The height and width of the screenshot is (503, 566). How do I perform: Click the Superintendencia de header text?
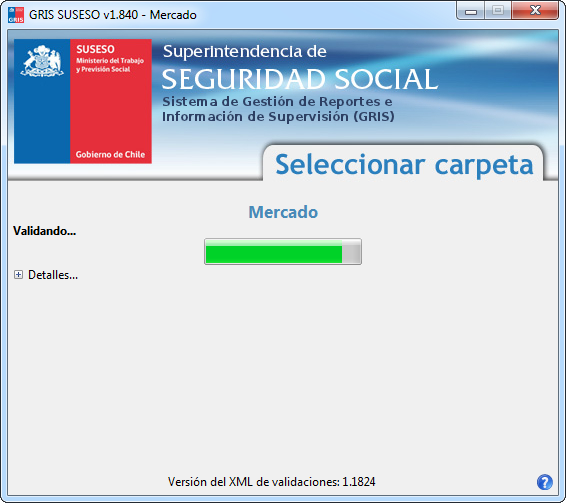(x=245, y=51)
